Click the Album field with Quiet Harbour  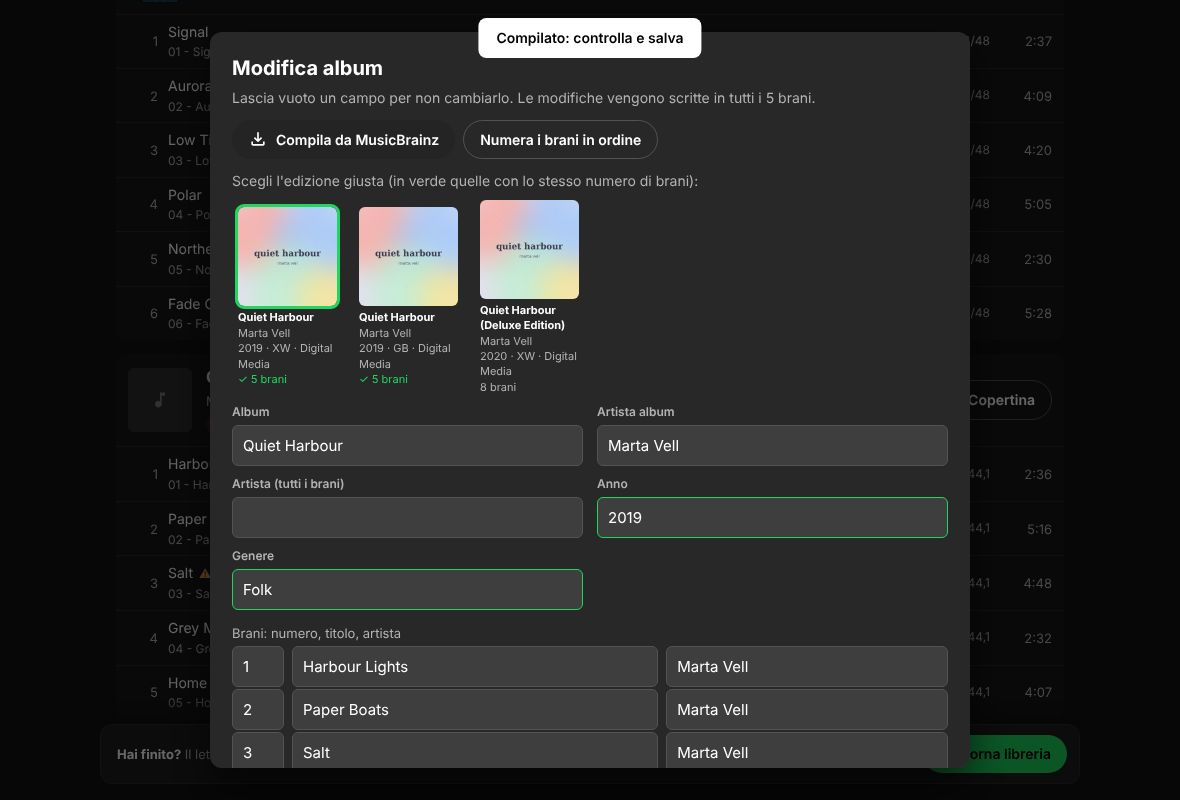[x=407, y=446]
